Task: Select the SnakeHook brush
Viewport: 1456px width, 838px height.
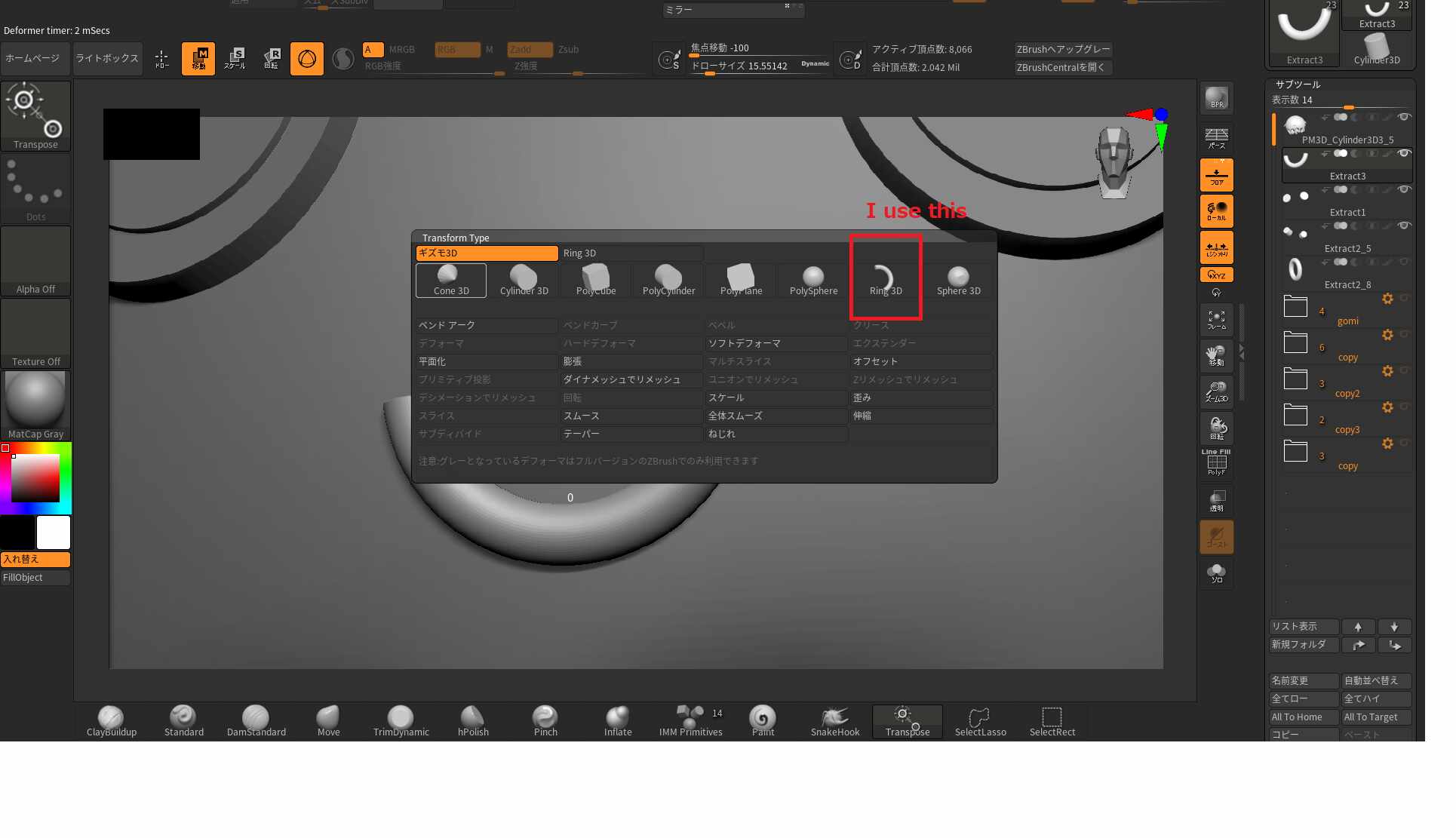Action: 834,720
